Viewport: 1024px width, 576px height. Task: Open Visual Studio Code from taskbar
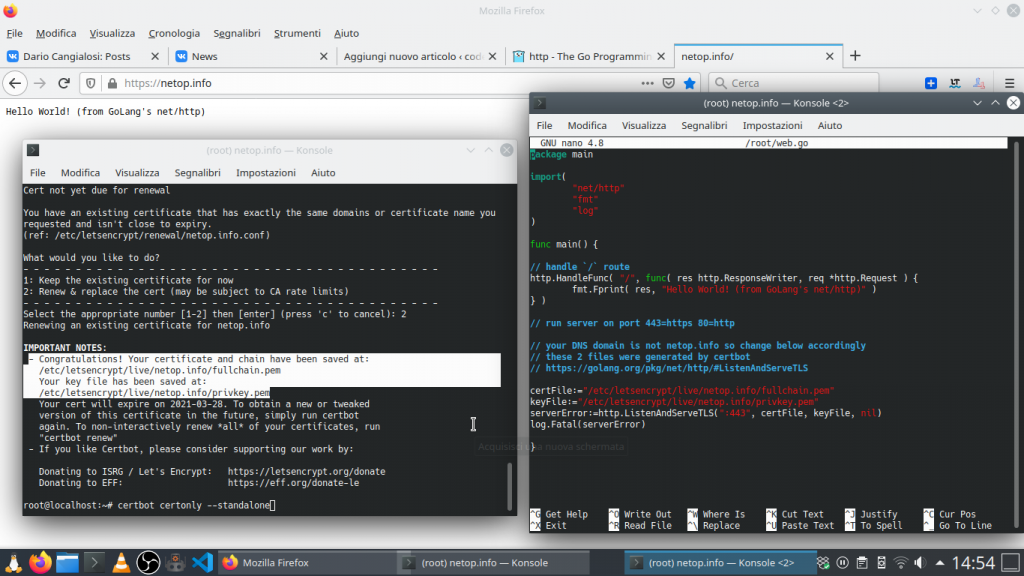click(x=202, y=562)
